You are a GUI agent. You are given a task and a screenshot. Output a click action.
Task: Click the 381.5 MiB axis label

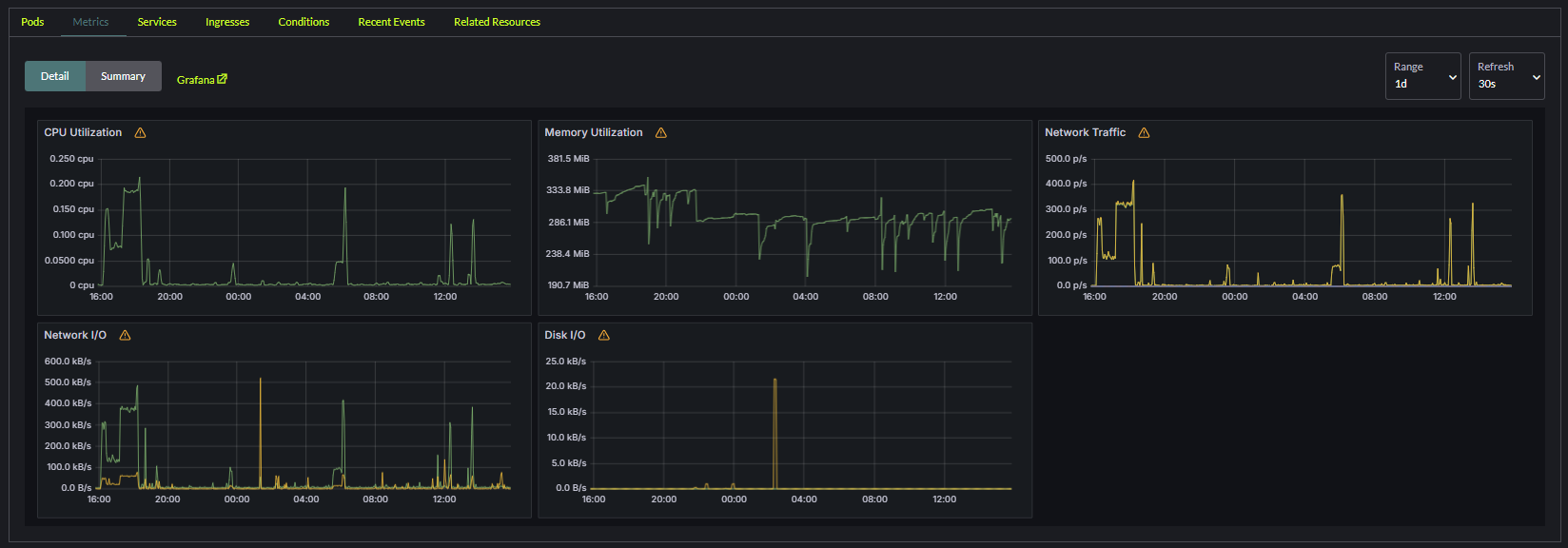[x=569, y=159]
